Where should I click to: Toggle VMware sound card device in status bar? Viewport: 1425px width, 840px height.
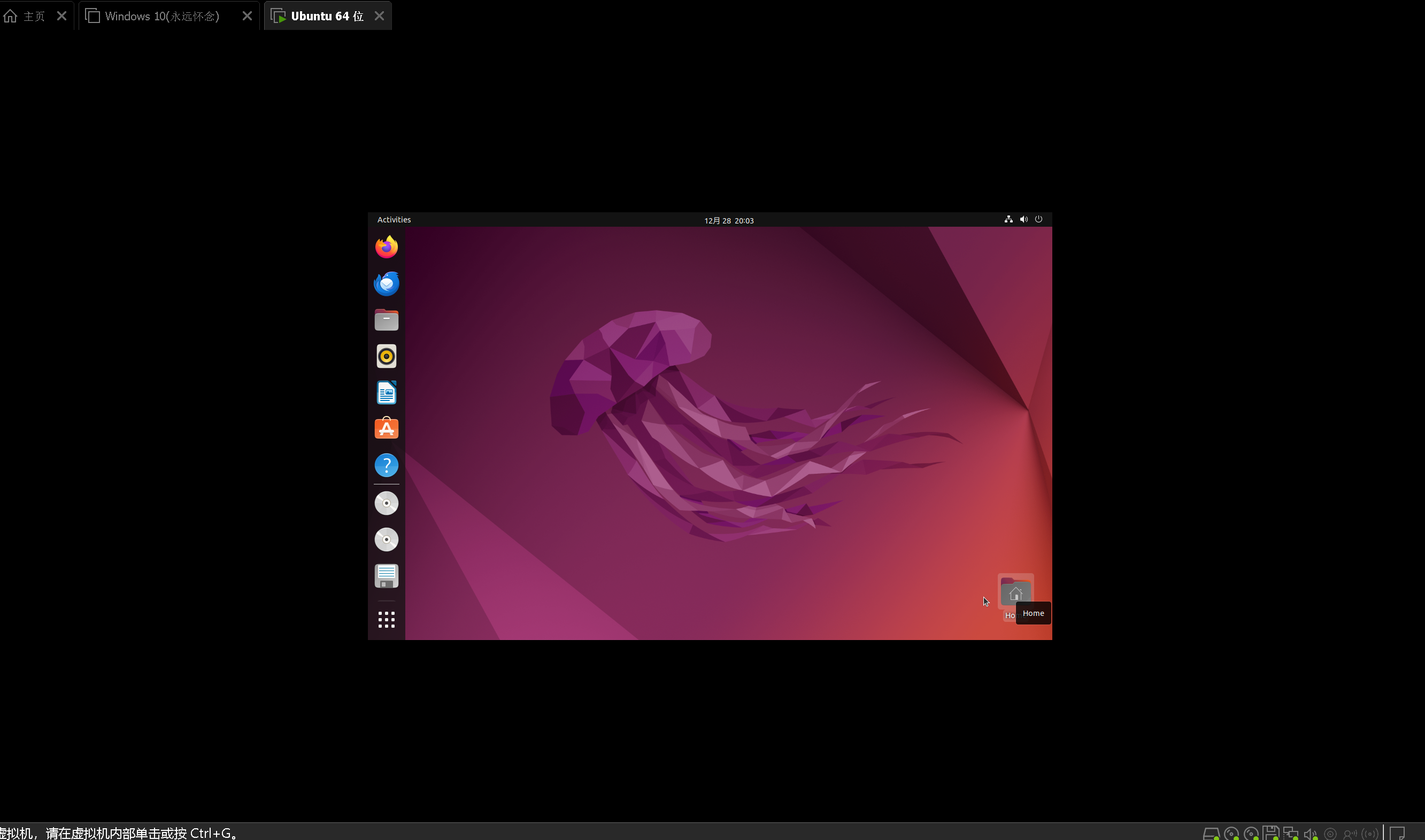(1310, 833)
